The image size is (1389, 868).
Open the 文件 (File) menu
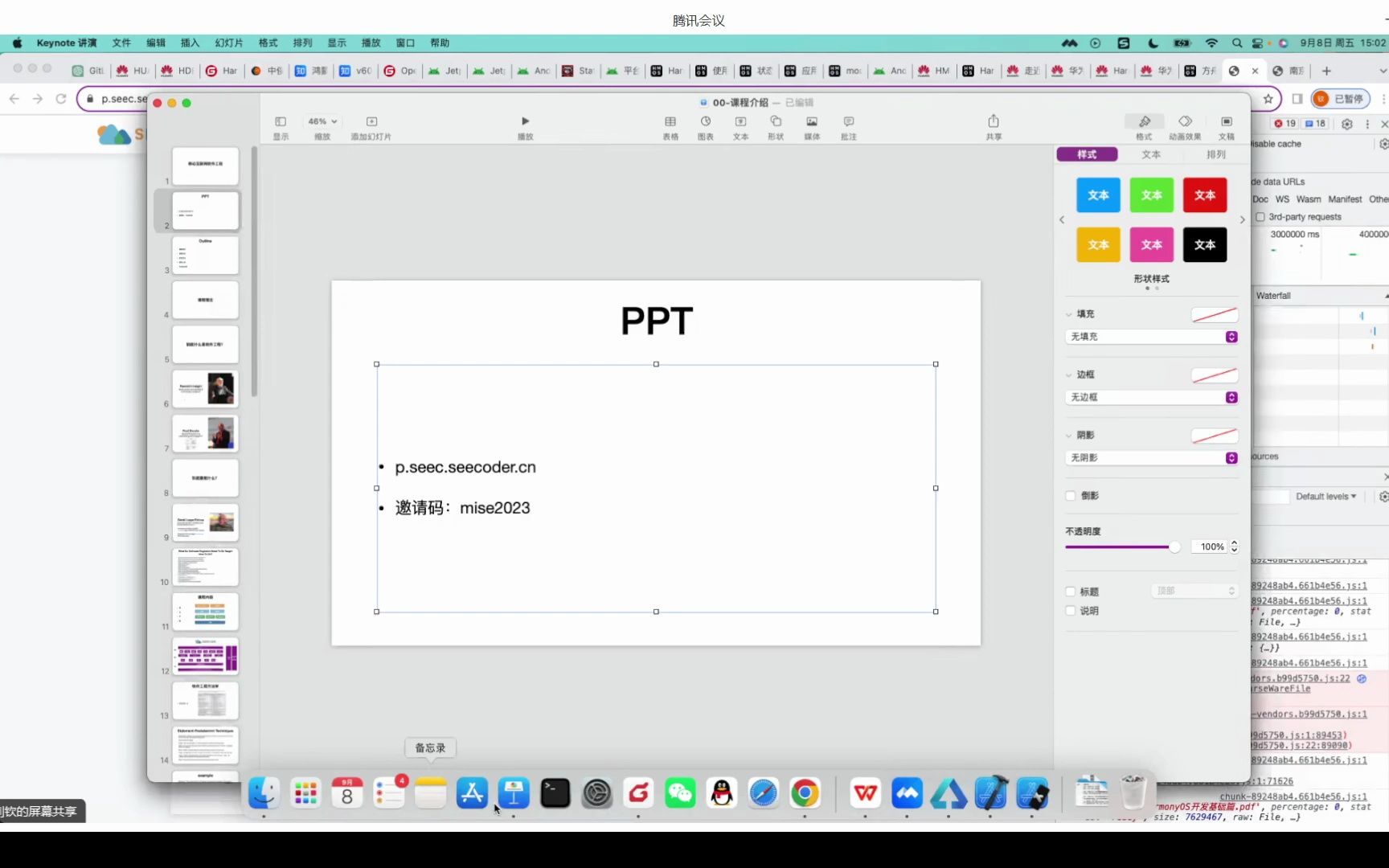(121, 43)
